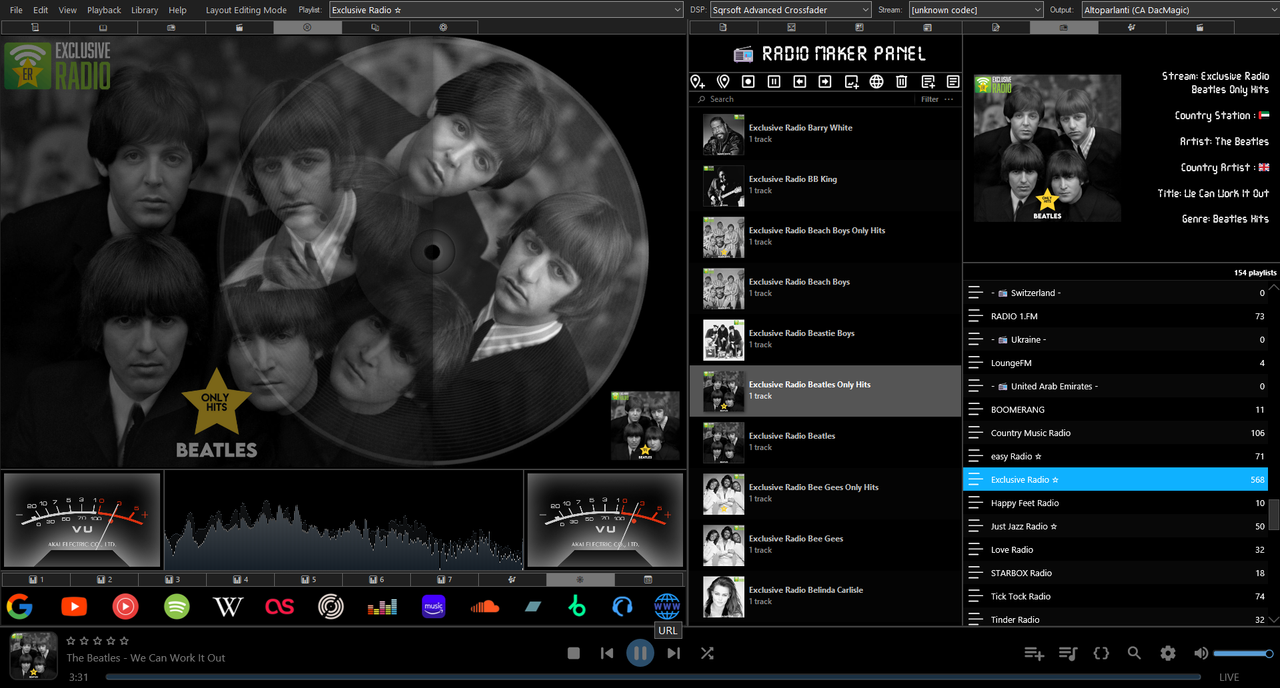Open the DSP Sqrsoft Advanced Crossfader dropdown
The height and width of the screenshot is (688, 1280).
[x=790, y=10]
